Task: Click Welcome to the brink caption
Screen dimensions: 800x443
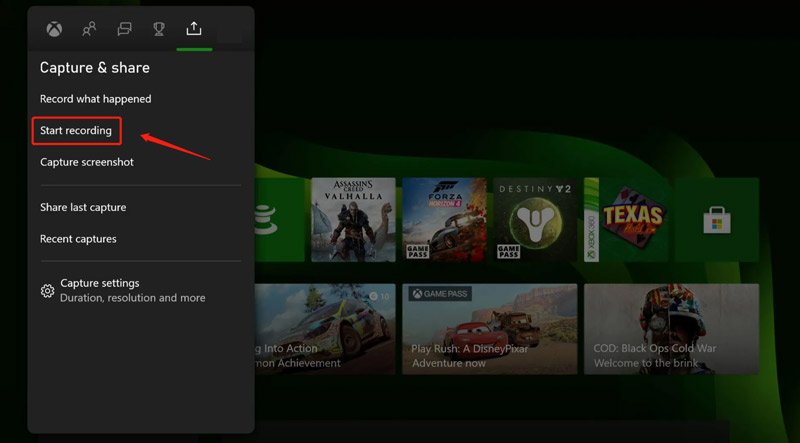Action: [x=646, y=363]
